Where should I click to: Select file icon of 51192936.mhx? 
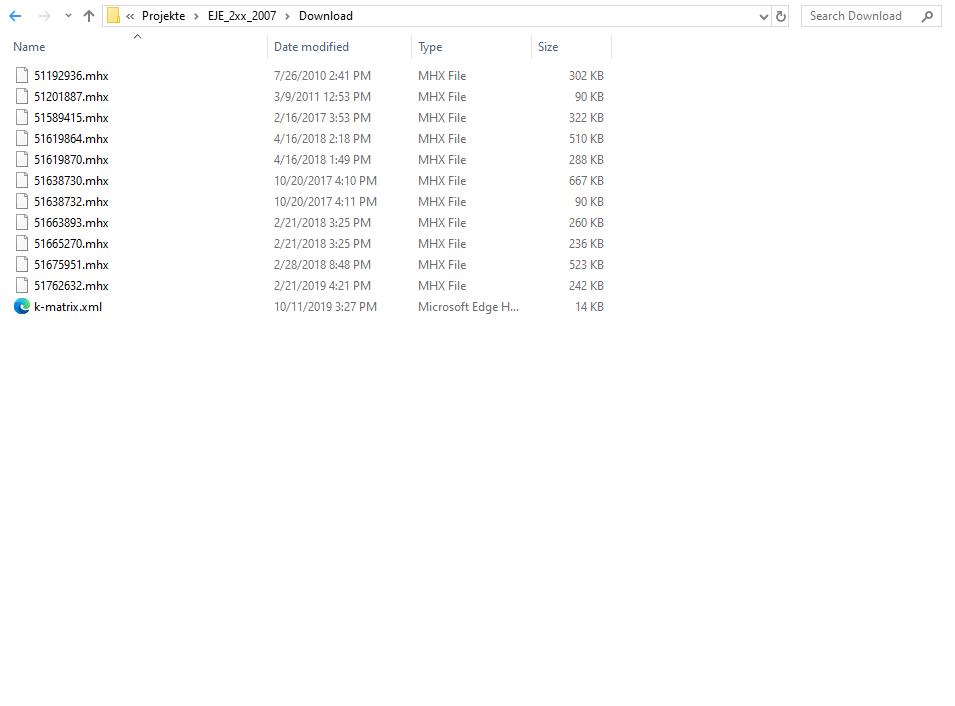(22, 76)
